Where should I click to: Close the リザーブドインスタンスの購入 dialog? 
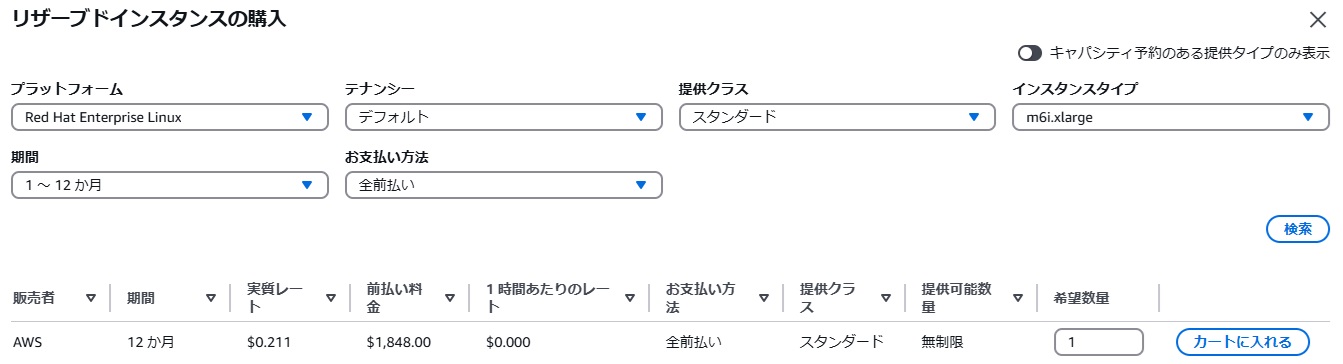point(1318,19)
